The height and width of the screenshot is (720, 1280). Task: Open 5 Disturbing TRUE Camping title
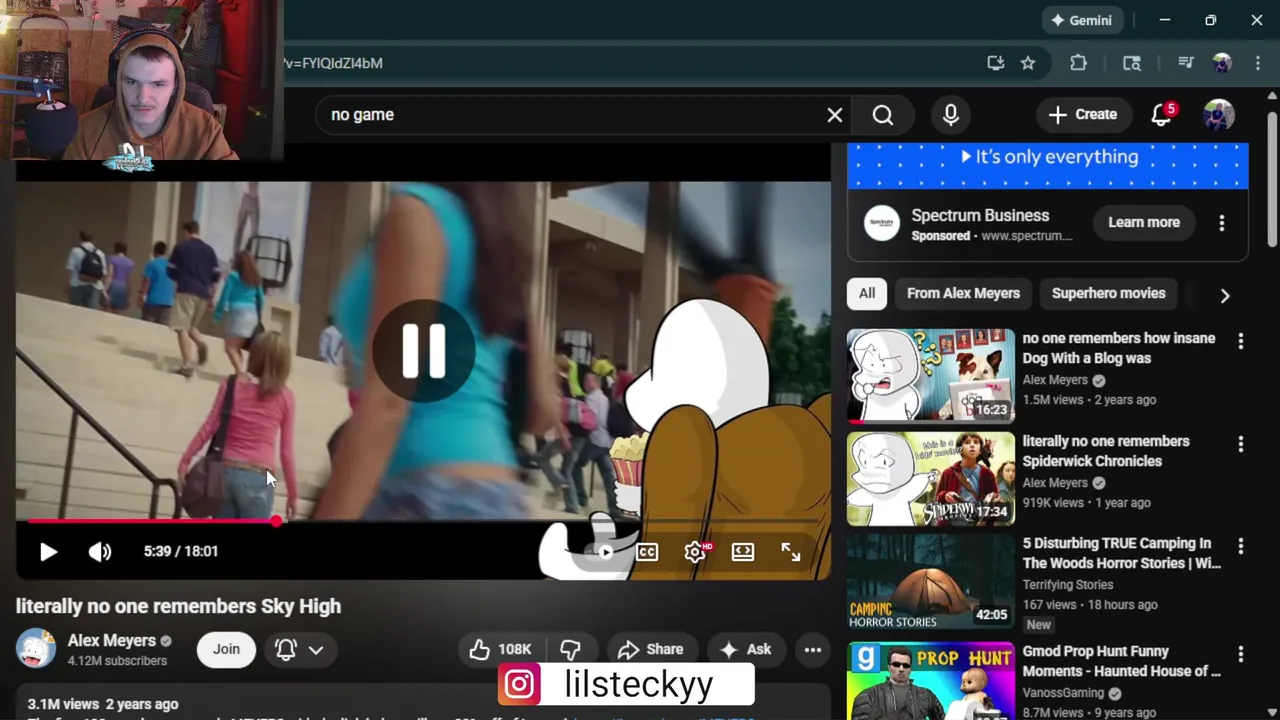(x=1121, y=553)
